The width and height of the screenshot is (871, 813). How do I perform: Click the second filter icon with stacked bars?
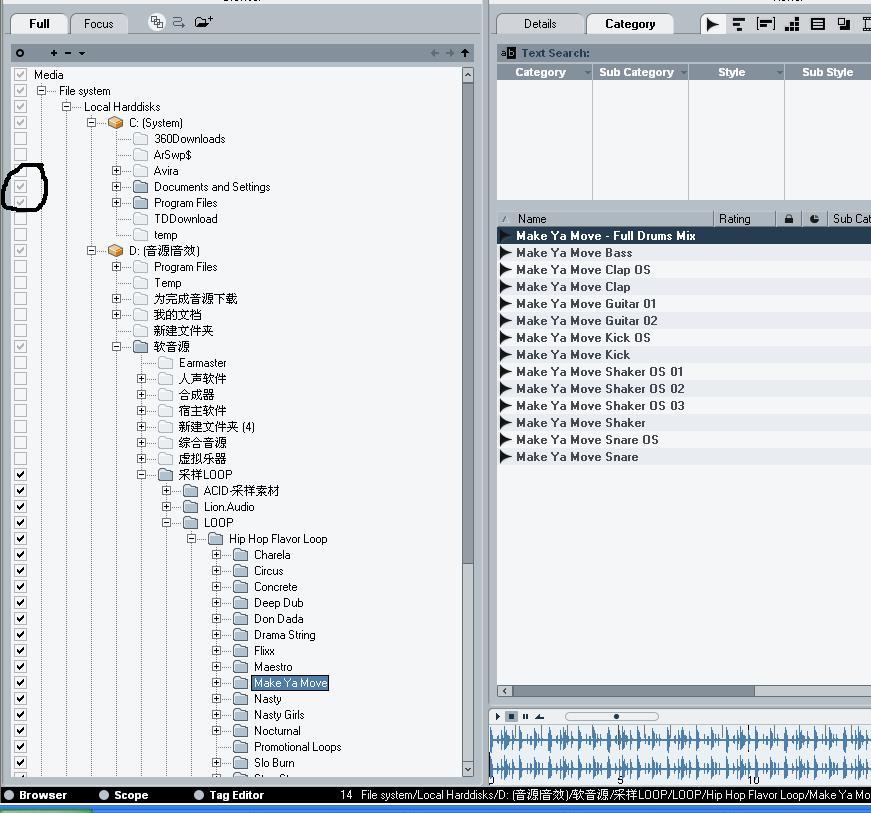738,24
